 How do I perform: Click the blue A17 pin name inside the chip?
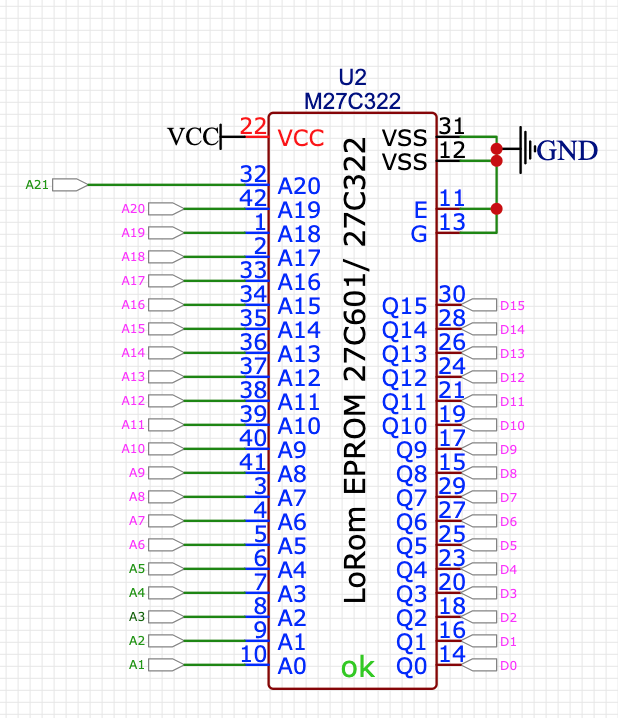[x=299, y=258]
